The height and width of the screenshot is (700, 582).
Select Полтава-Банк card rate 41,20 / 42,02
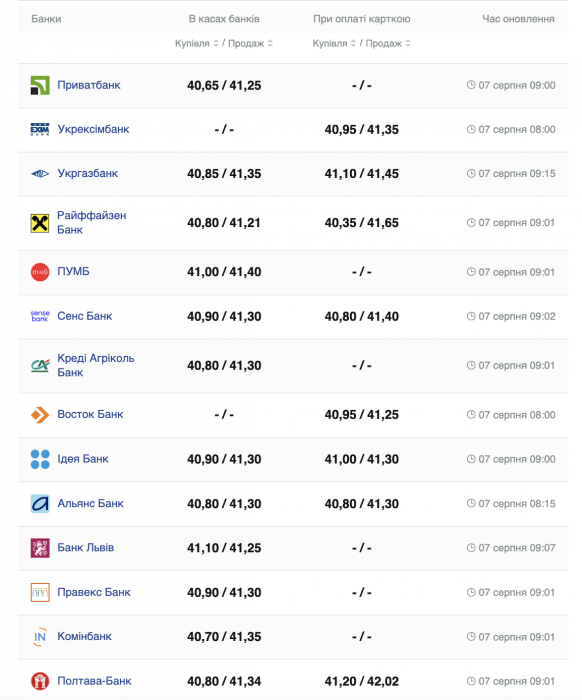tap(362, 681)
